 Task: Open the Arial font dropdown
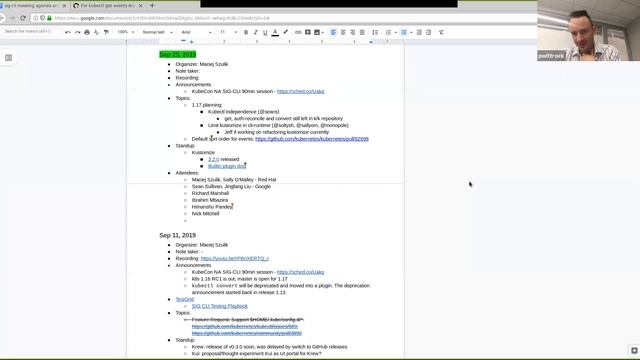(196, 32)
